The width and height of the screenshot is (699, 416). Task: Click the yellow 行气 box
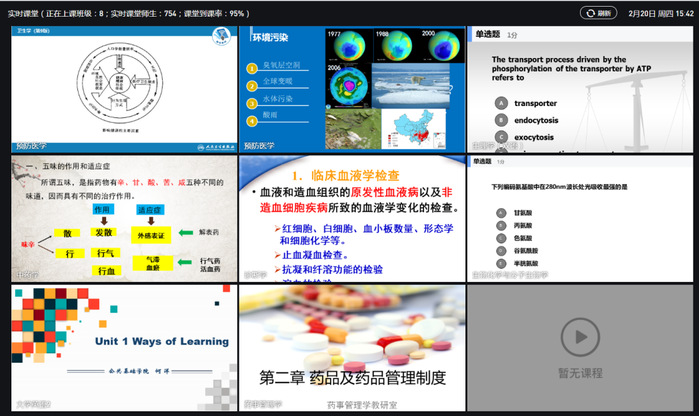click(x=106, y=253)
